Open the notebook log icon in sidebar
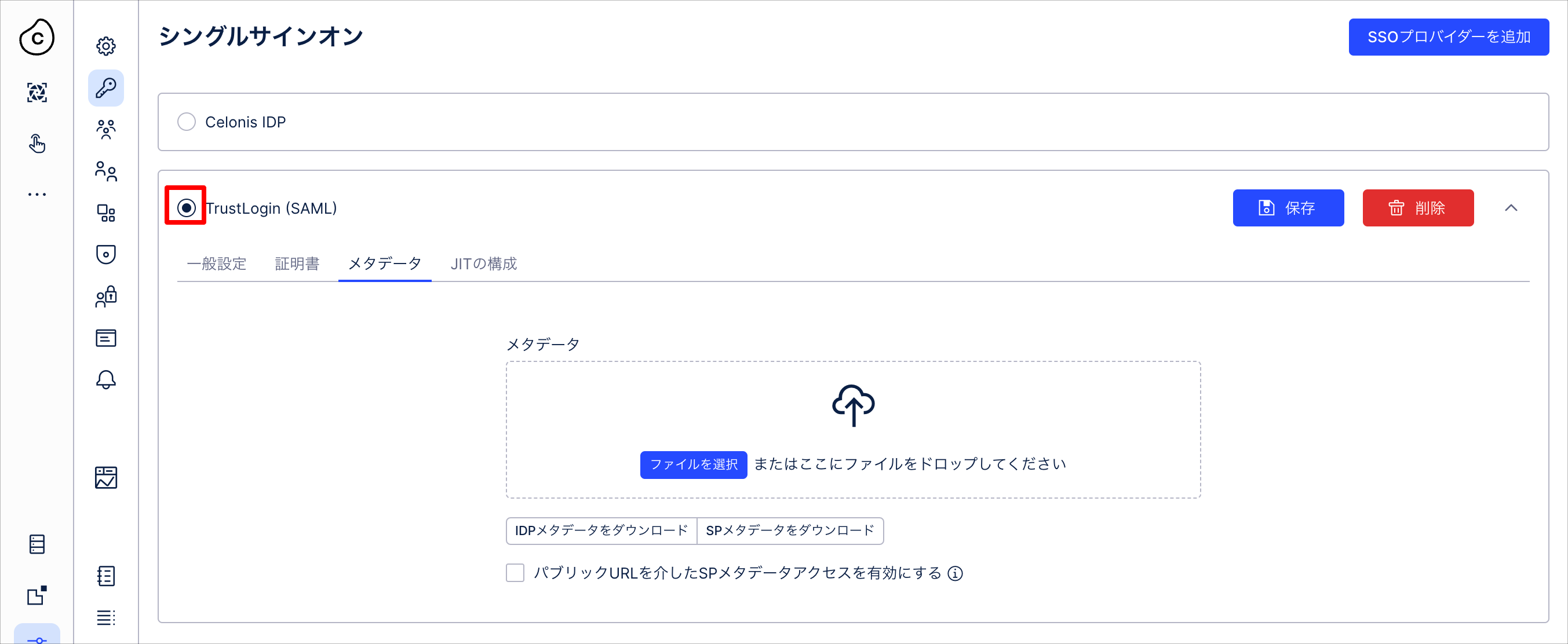This screenshot has height=644, width=1568. 106,576
